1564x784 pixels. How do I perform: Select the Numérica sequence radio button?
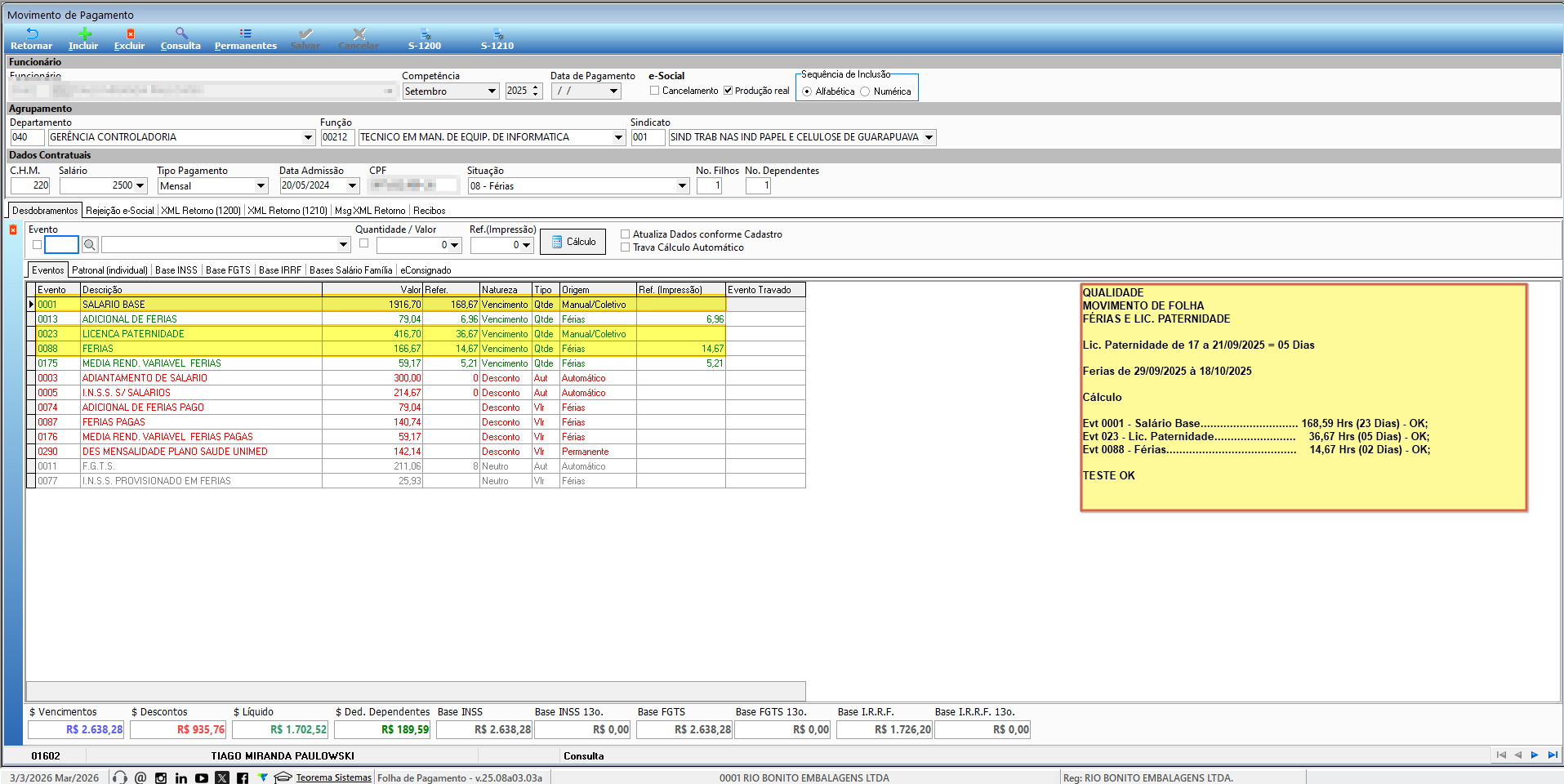[865, 91]
